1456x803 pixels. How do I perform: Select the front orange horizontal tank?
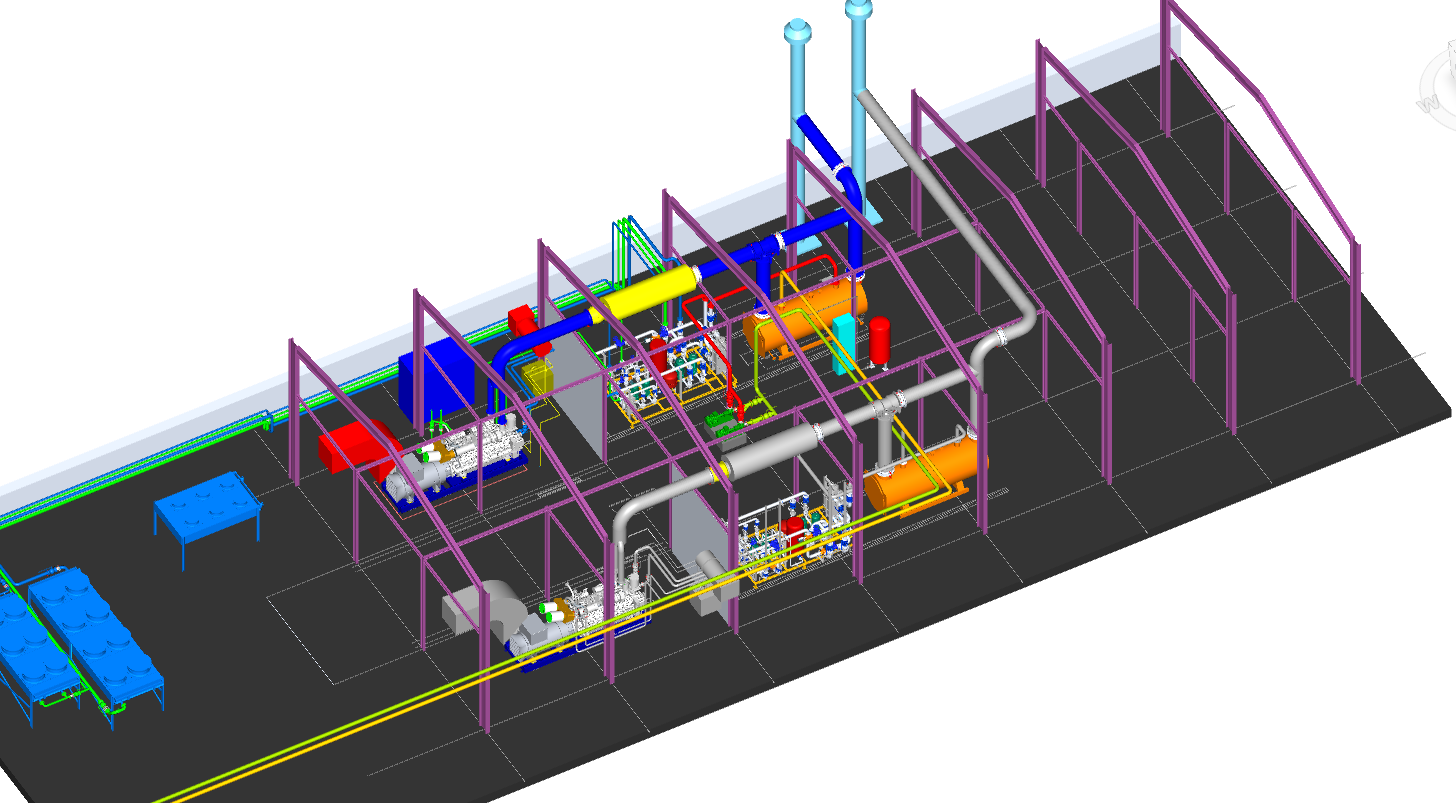925,472
